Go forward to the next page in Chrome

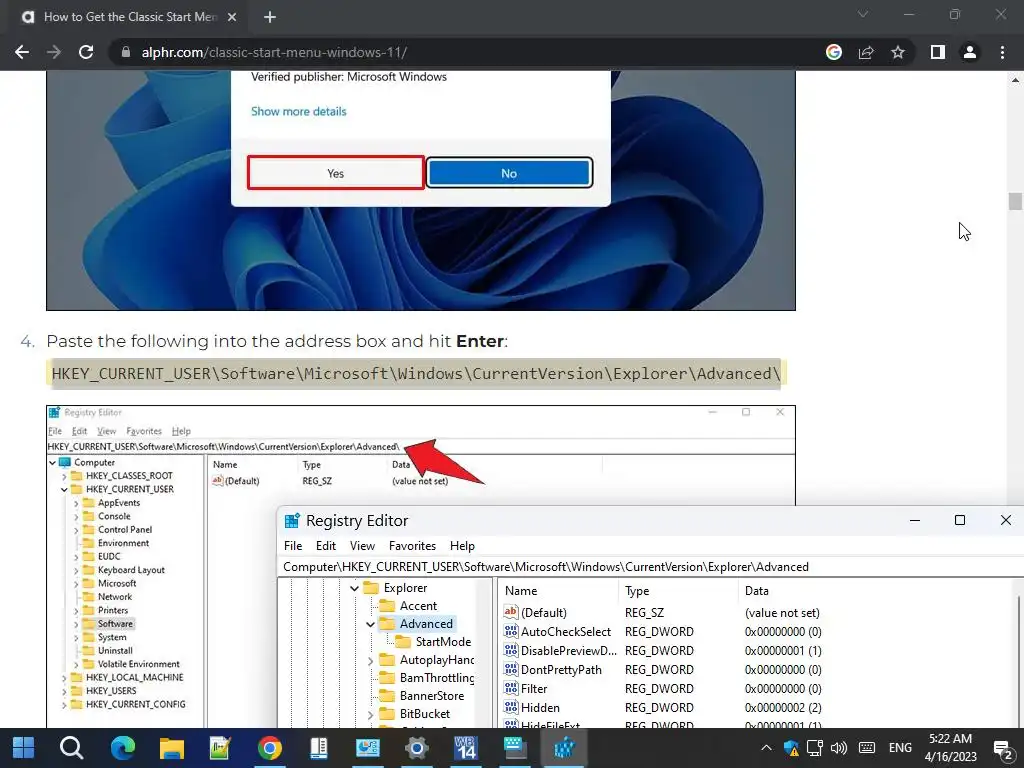click(54, 52)
